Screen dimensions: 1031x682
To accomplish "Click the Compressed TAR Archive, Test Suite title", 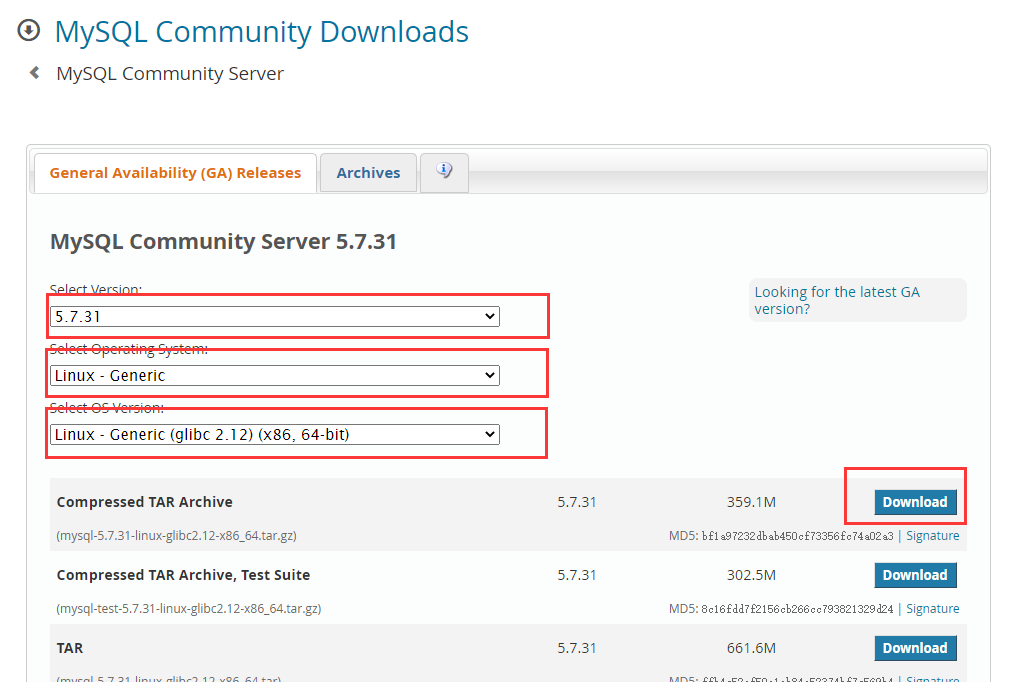I will coord(183,575).
